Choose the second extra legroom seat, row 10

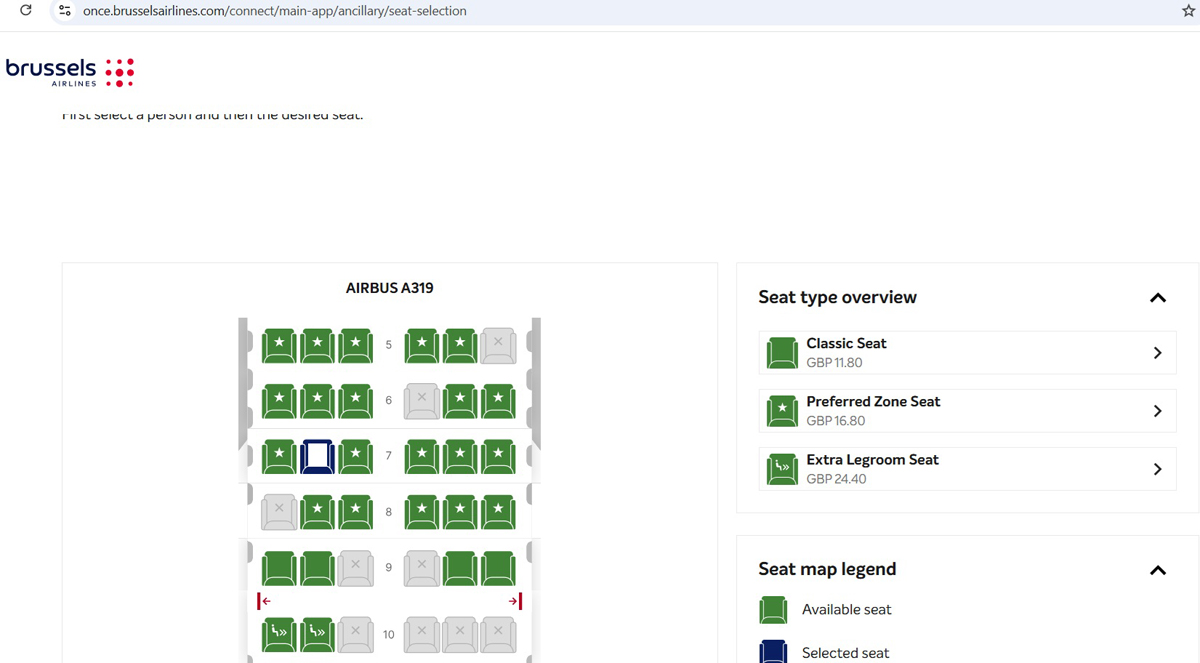(317, 633)
